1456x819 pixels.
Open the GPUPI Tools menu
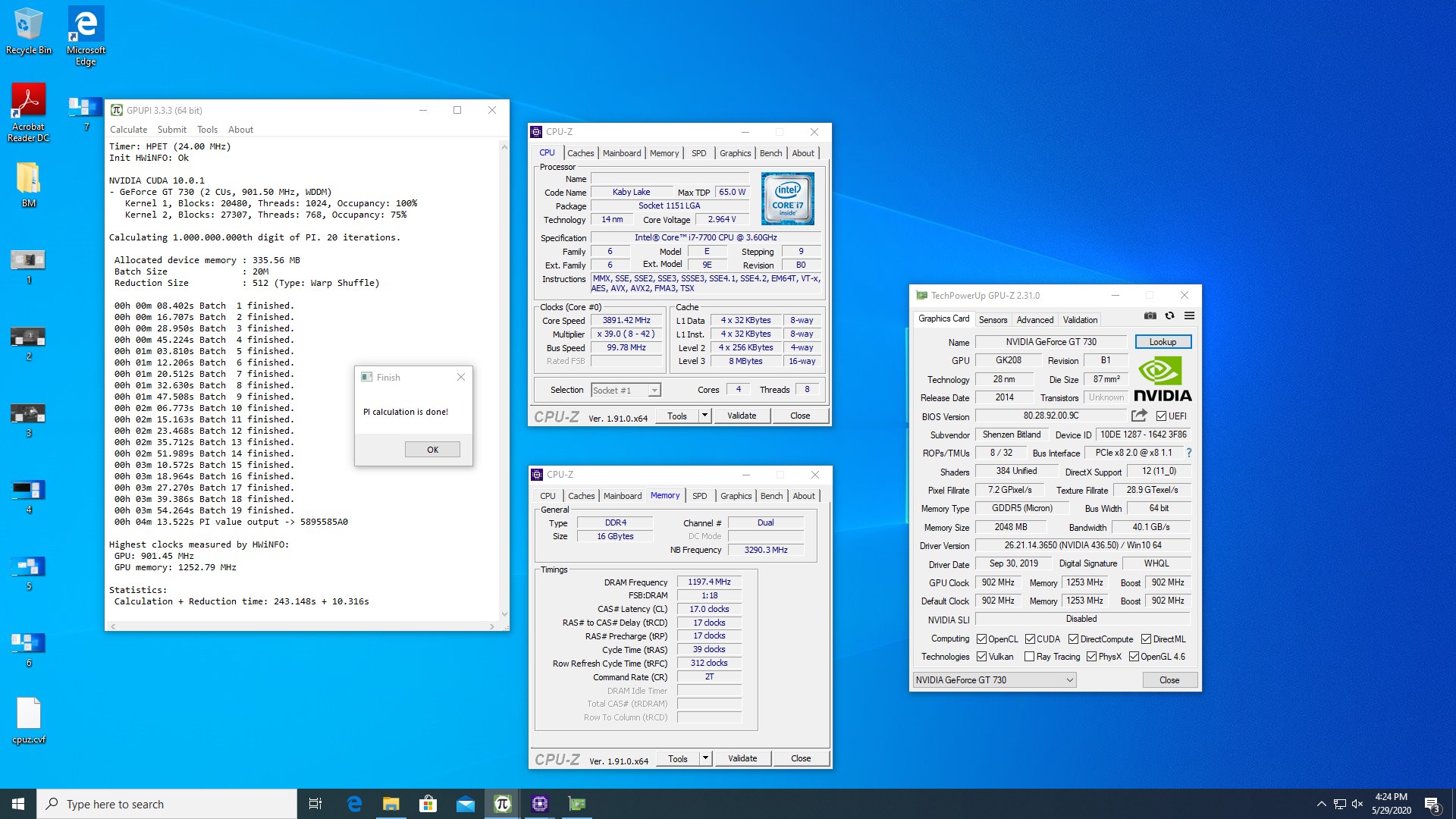pos(207,130)
